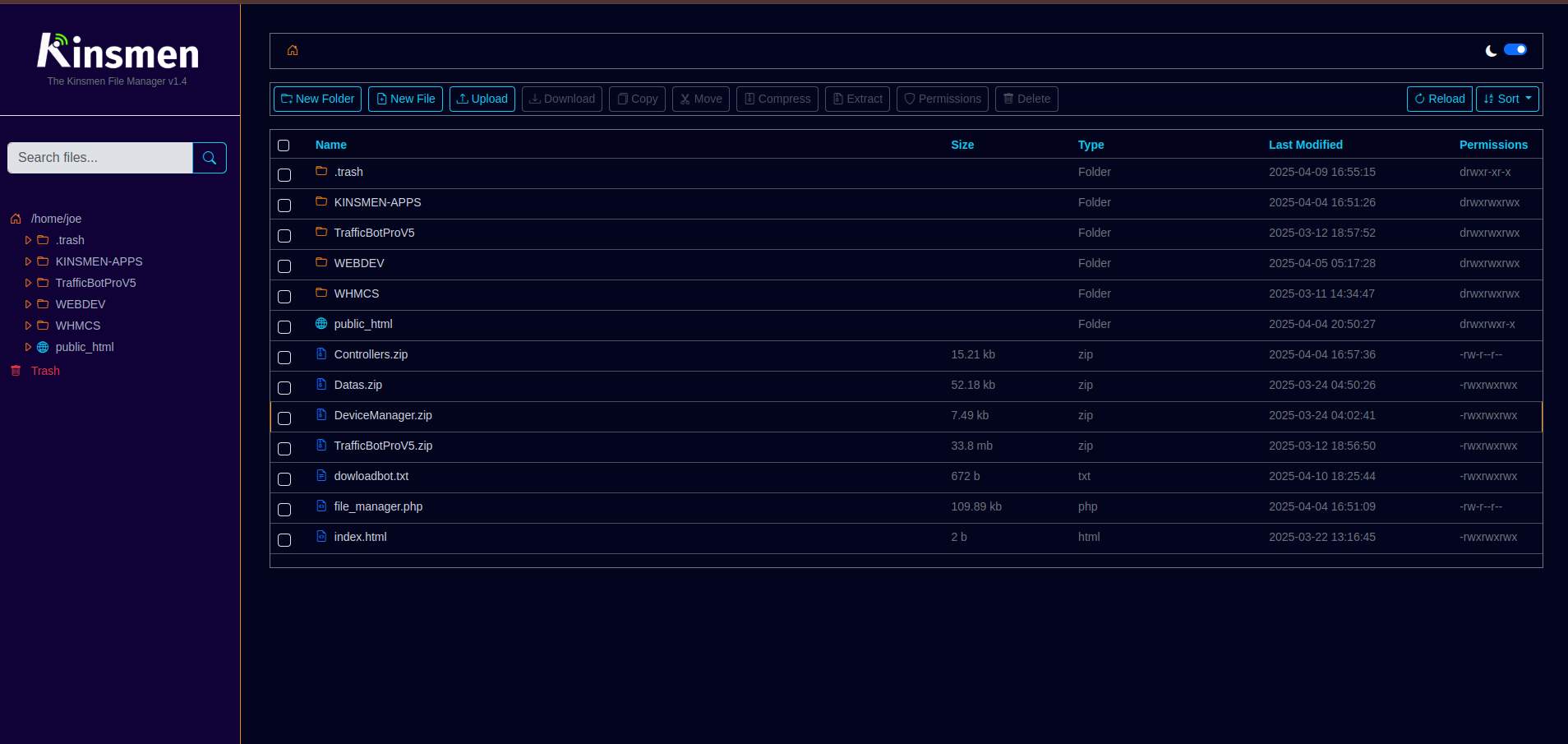1568x744 pixels.
Task: Check the KINSMEN-APPS row checkbox
Action: coord(284,206)
